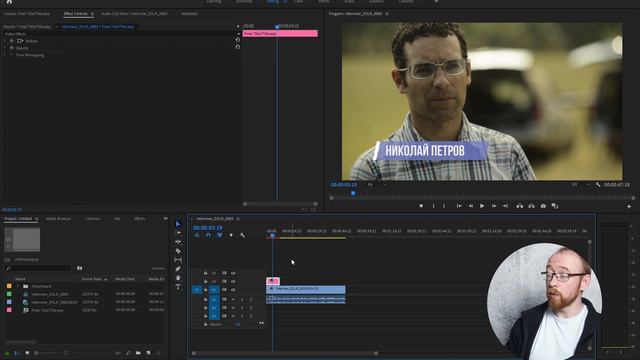Open Program monitor button editor plus
This screenshot has height=360, width=640.
[629, 207]
